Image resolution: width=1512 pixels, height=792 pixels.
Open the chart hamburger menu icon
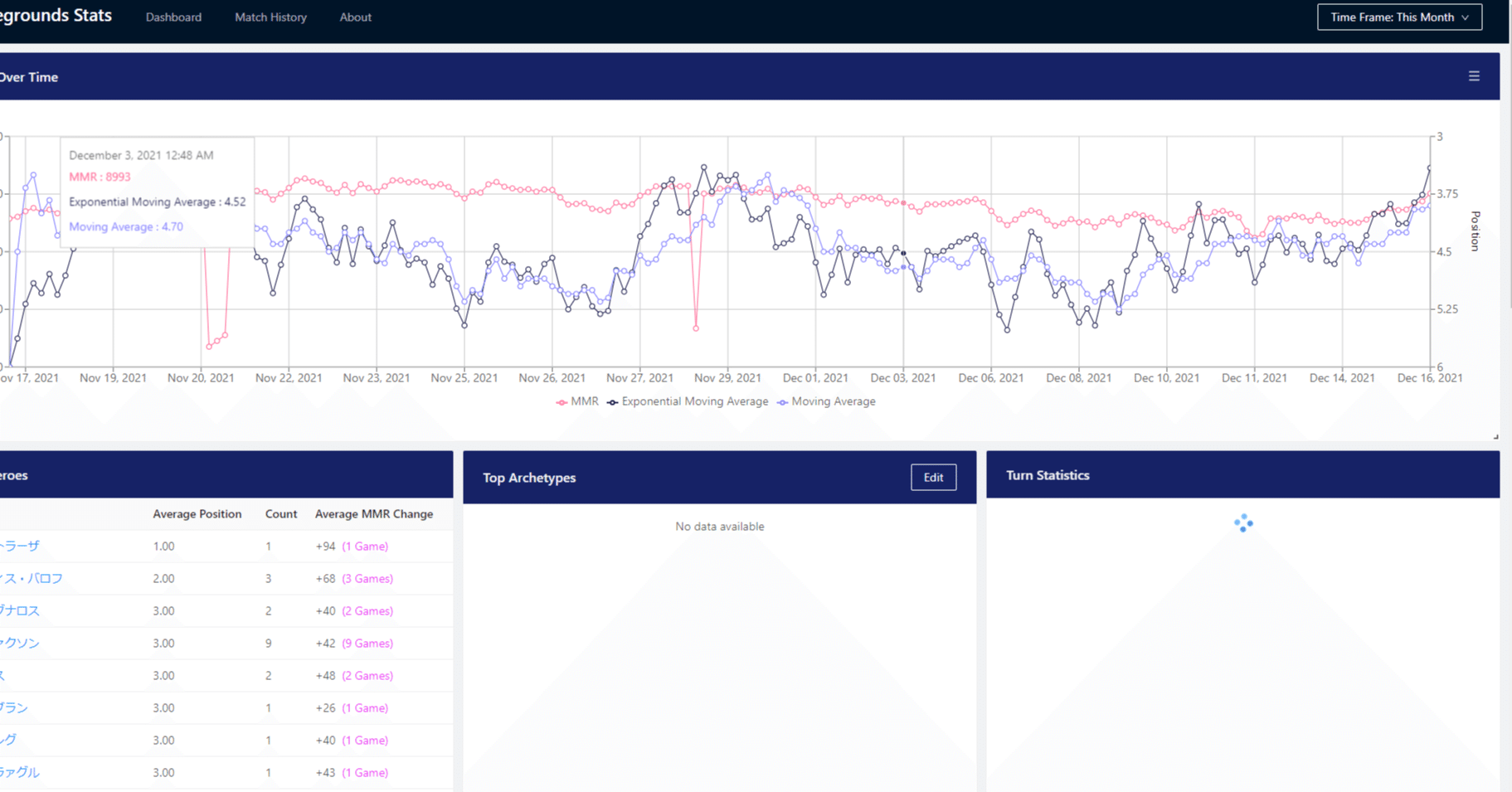point(1474,76)
